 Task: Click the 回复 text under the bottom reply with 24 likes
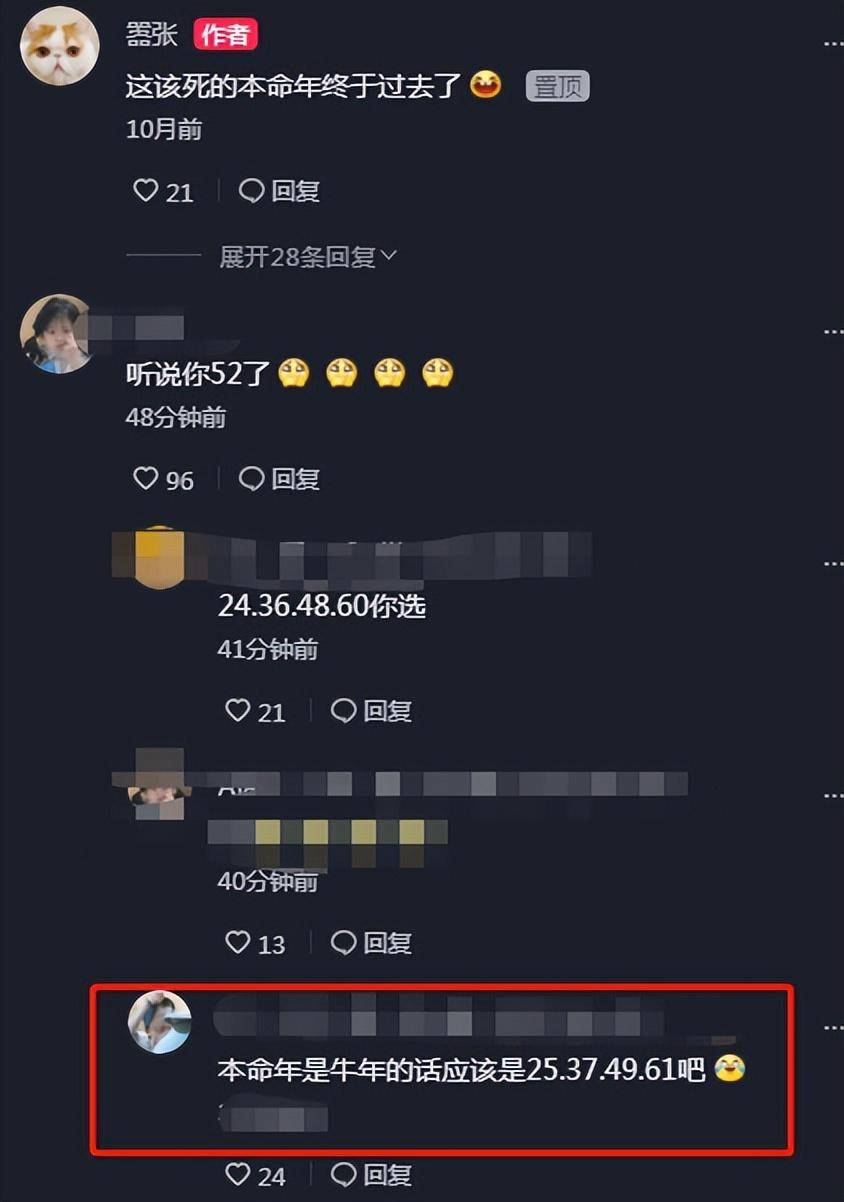click(388, 1174)
